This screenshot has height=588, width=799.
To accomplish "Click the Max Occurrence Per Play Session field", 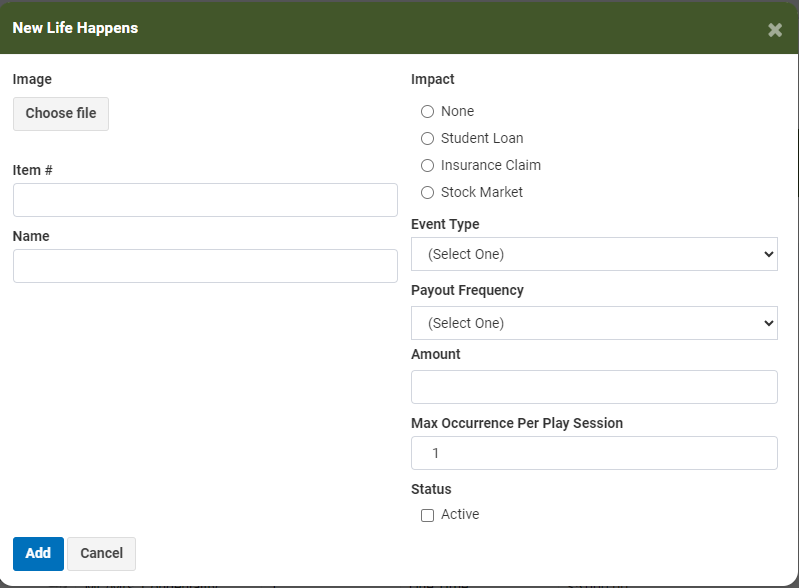I will click(594, 453).
